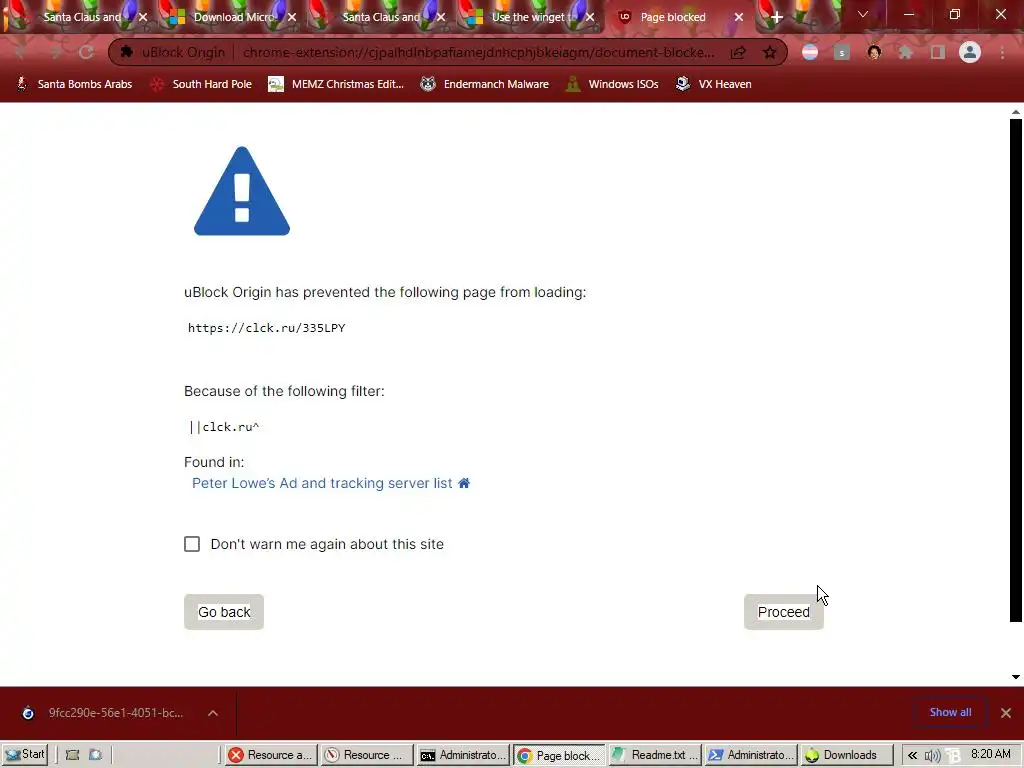This screenshot has height=768, width=1024.
Task: Reload the page with refresh icon
Action: tap(86, 52)
